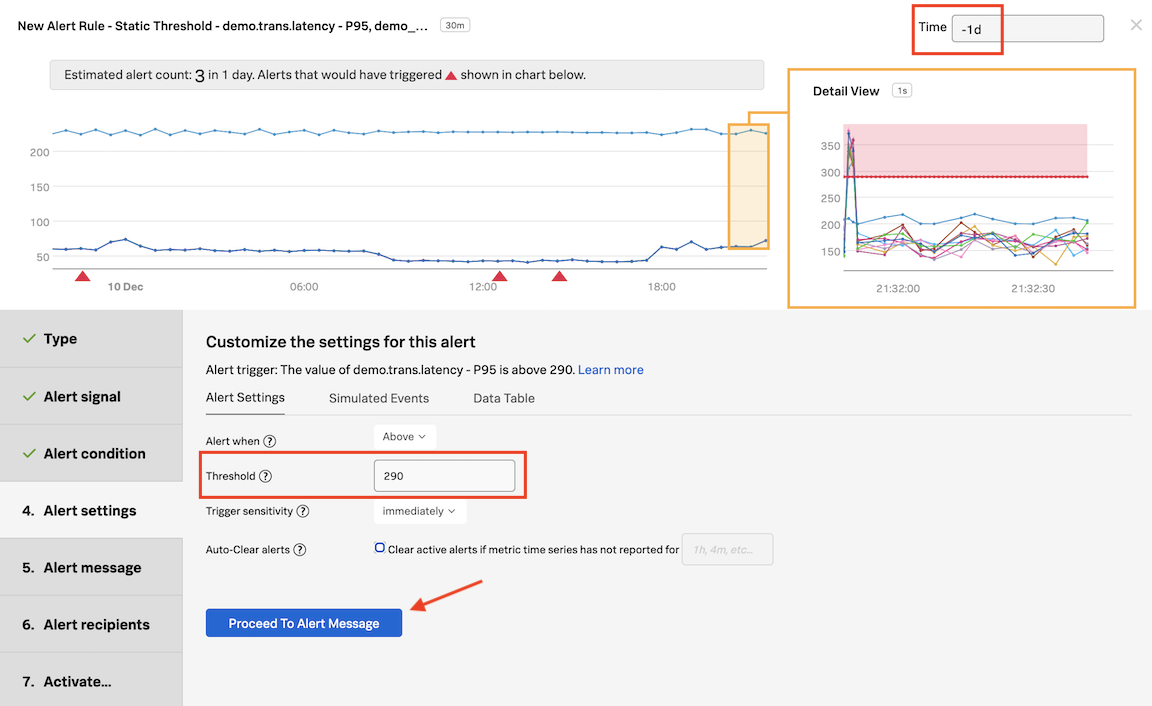The height and width of the screenshot is (706, 1152).
Task: Click the Time range input field
Action: (1027, 29)
